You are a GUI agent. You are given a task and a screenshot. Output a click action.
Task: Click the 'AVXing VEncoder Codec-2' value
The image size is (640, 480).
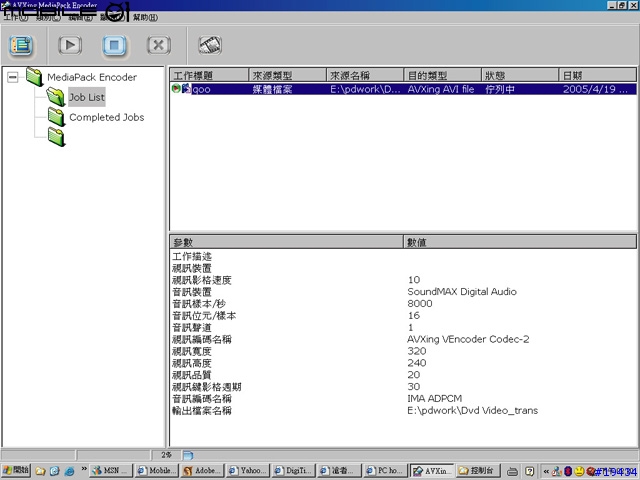tap(468, 339)
